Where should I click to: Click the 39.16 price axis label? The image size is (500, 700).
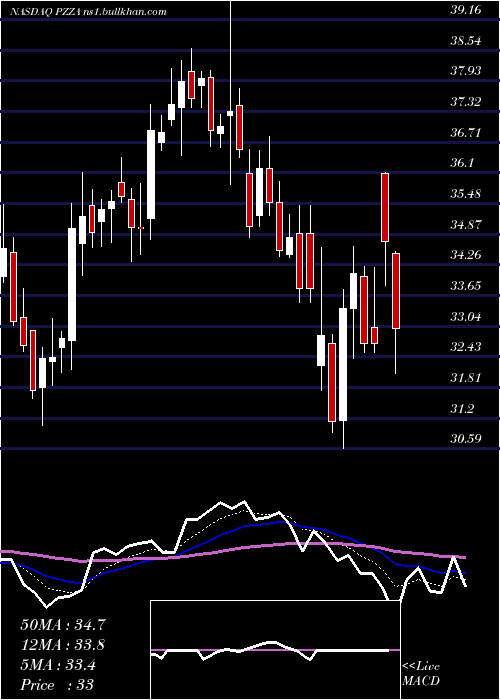(x=466, y=10)
